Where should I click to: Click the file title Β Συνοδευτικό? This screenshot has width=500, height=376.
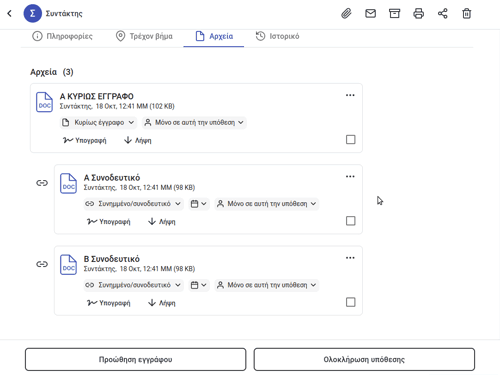tap(112, 259)
